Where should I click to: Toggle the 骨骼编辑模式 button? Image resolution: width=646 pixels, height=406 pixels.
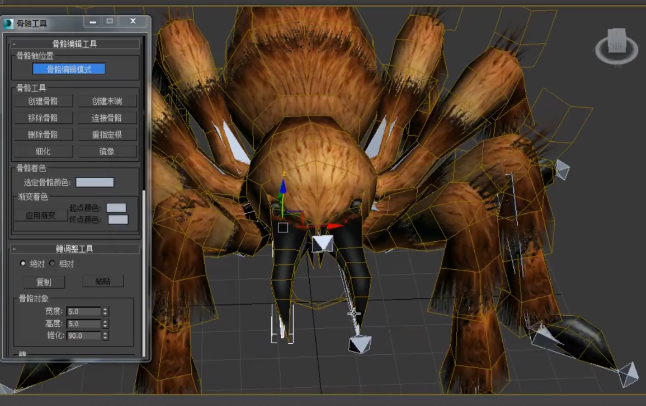[69, 69]
